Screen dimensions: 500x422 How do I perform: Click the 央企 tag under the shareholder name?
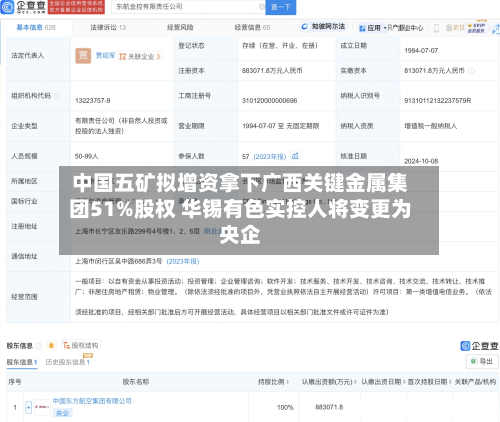point(62,413)
